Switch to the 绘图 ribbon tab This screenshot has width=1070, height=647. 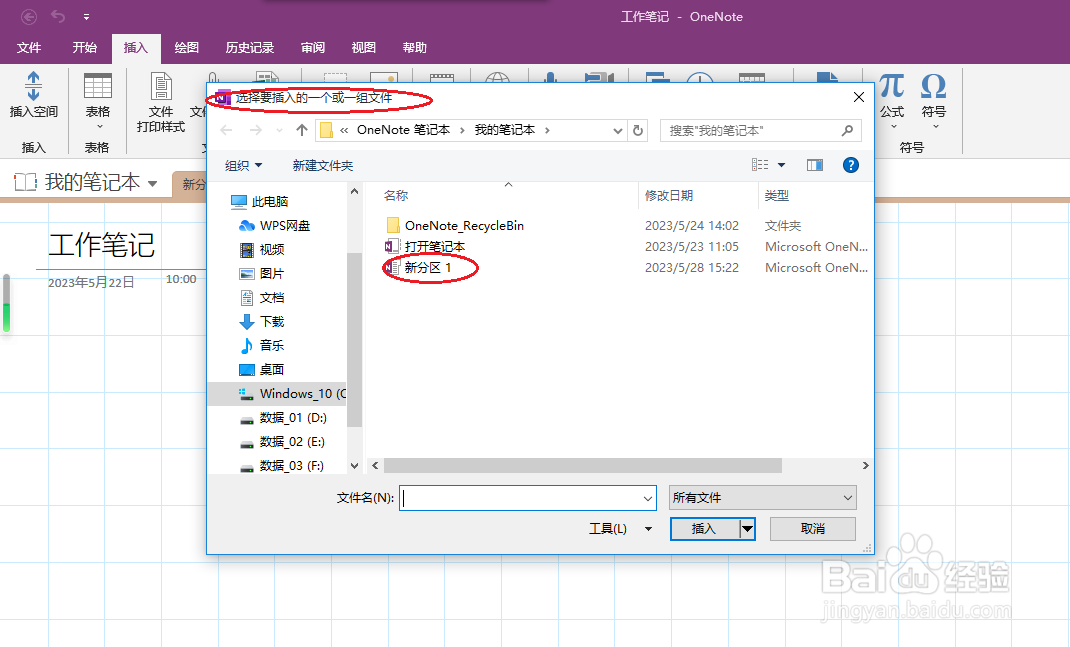click(186, 47)
